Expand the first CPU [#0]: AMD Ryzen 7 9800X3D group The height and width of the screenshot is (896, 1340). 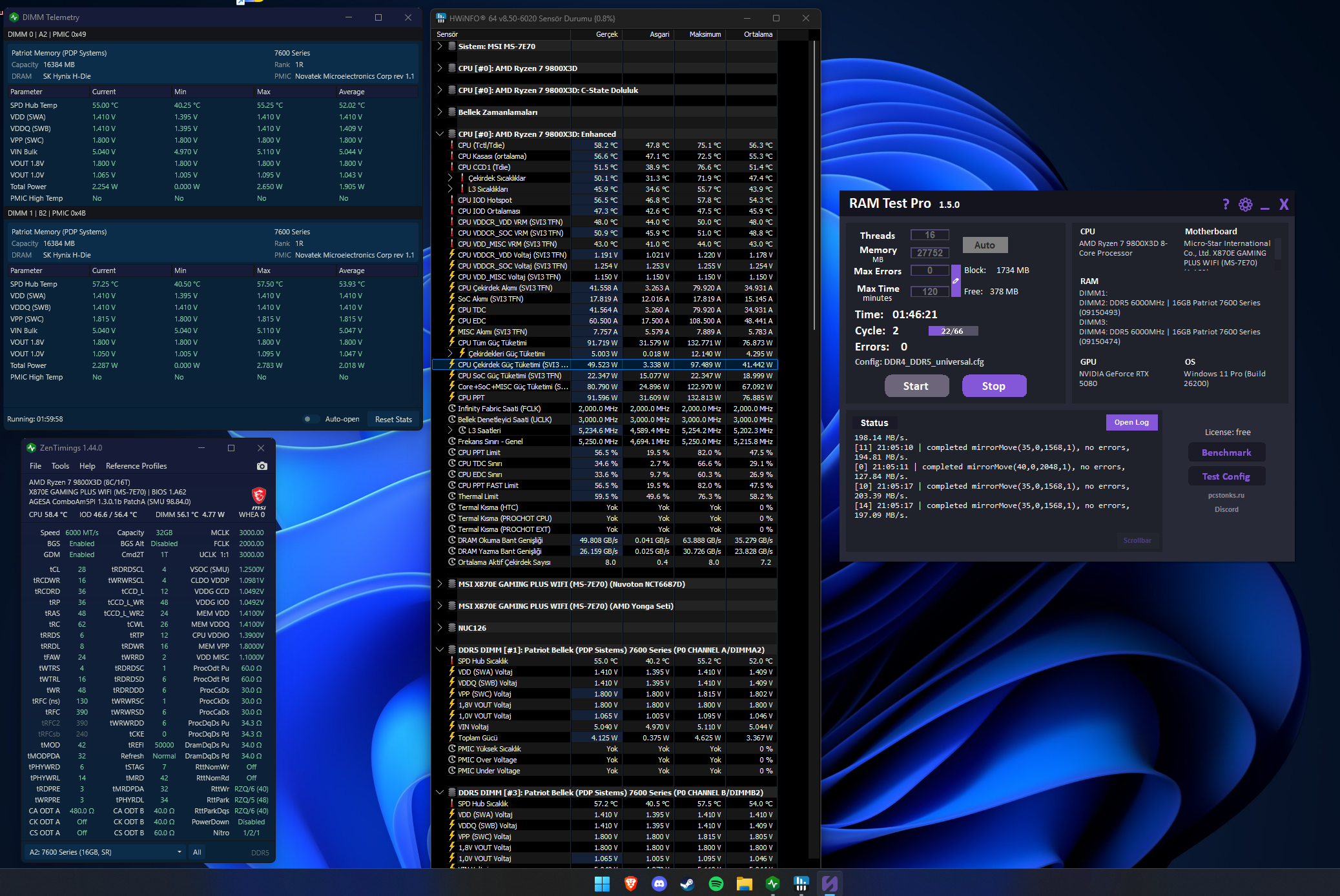pos(440,68)
